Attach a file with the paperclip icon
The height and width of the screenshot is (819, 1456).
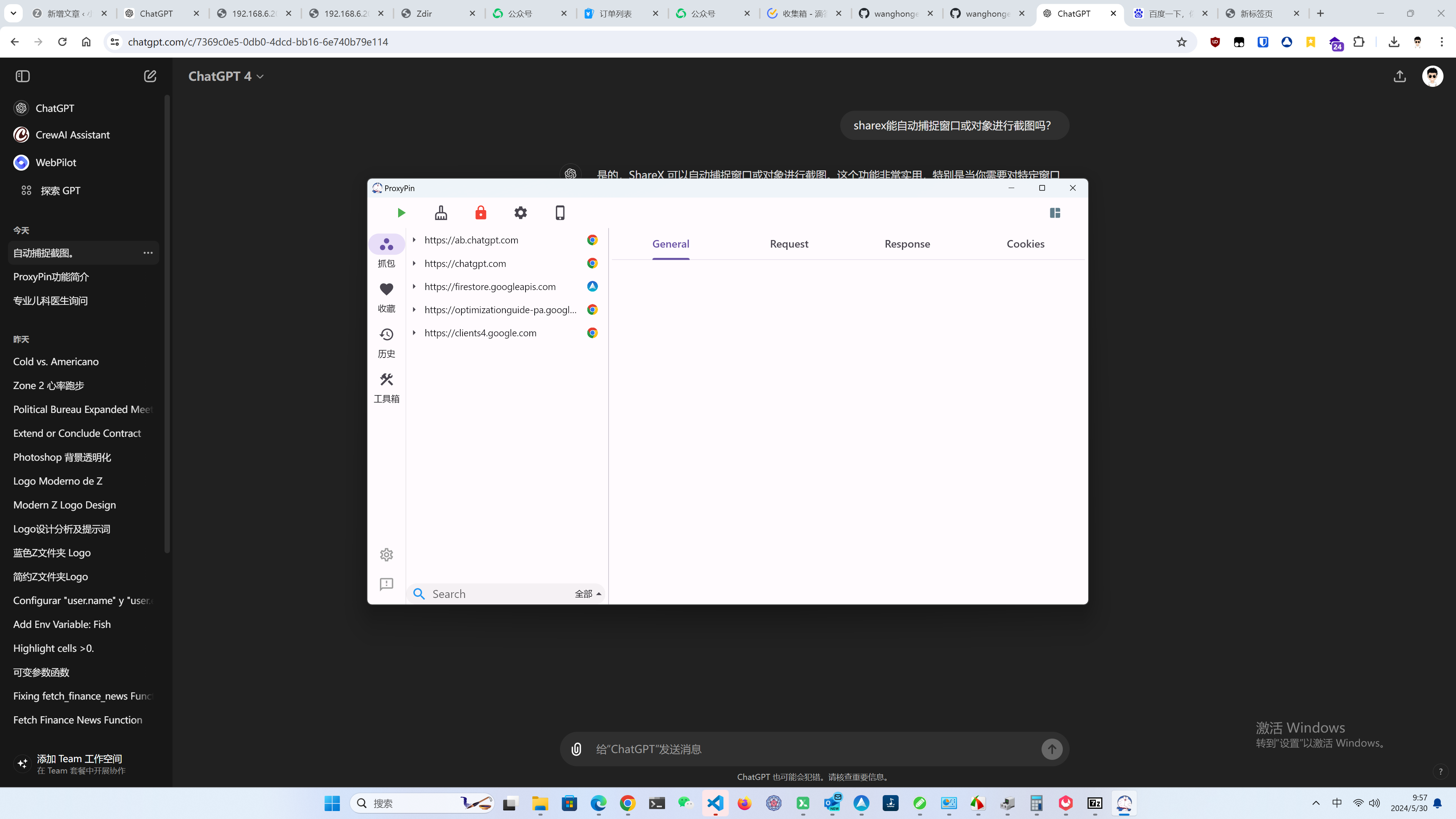[576, 750]
